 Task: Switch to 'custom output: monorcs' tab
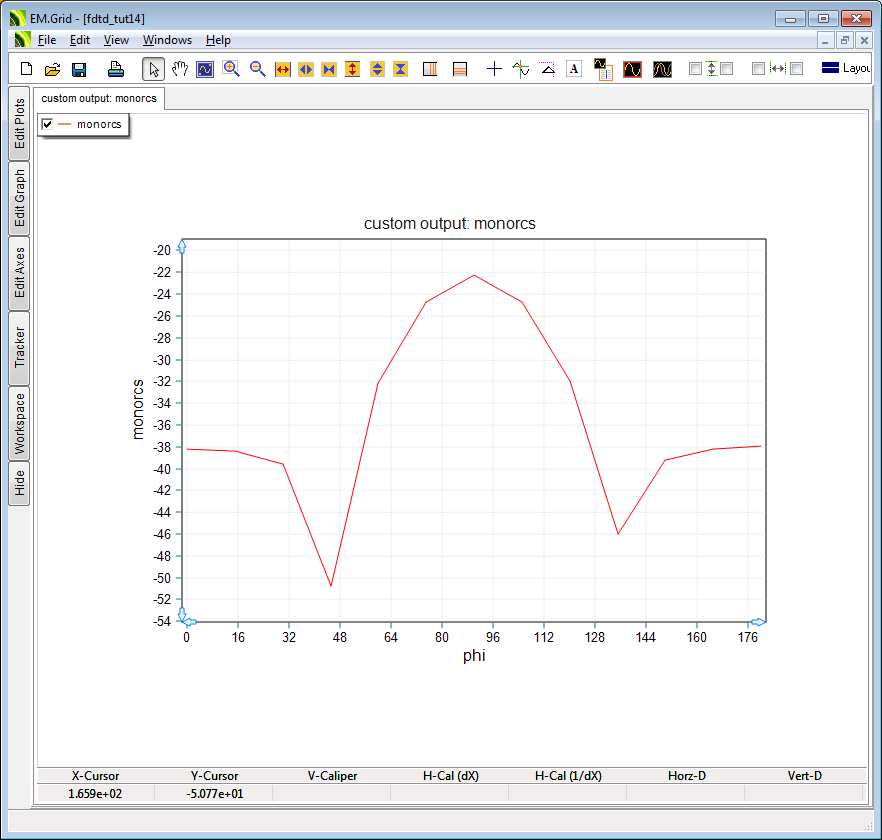point(99,99)
